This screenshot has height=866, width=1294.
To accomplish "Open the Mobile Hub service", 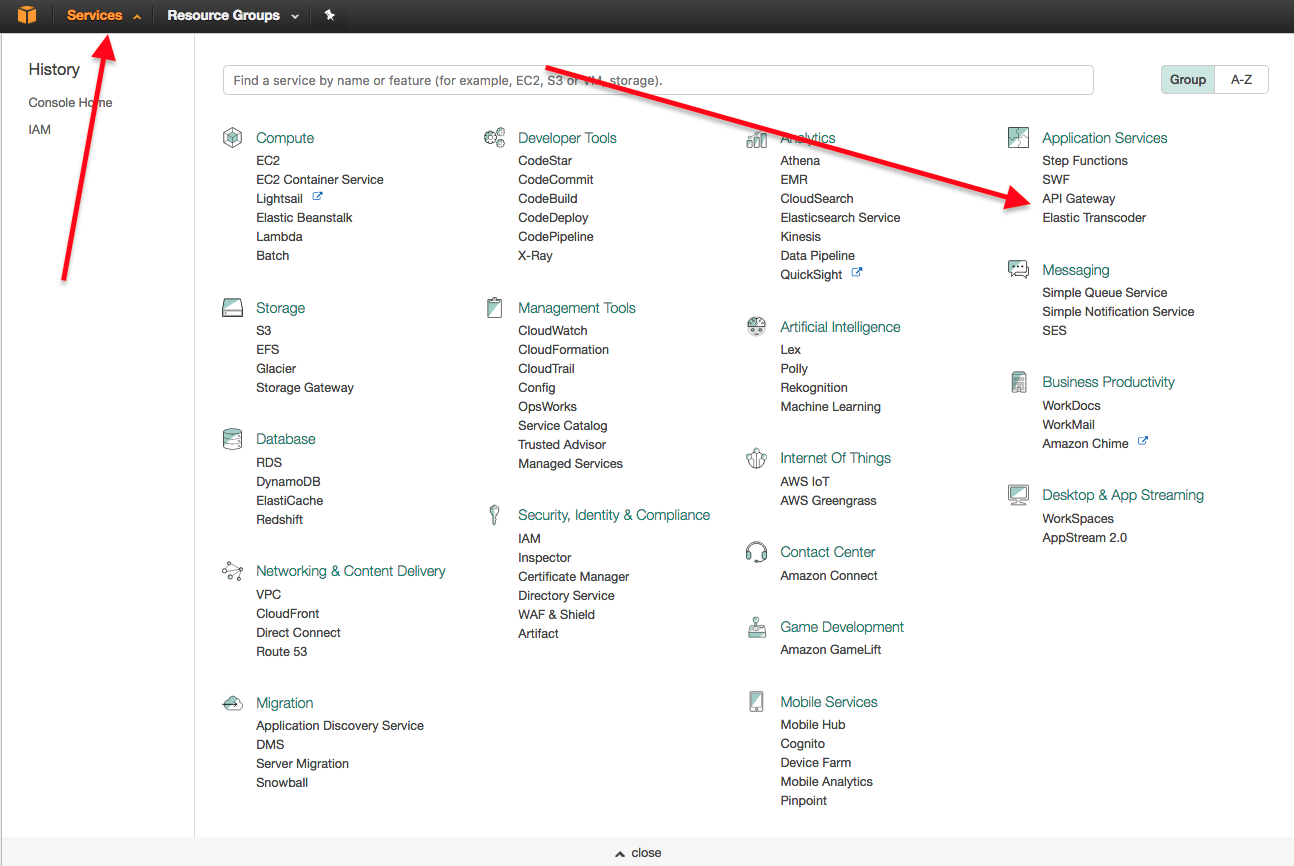I will coord(813,725).
